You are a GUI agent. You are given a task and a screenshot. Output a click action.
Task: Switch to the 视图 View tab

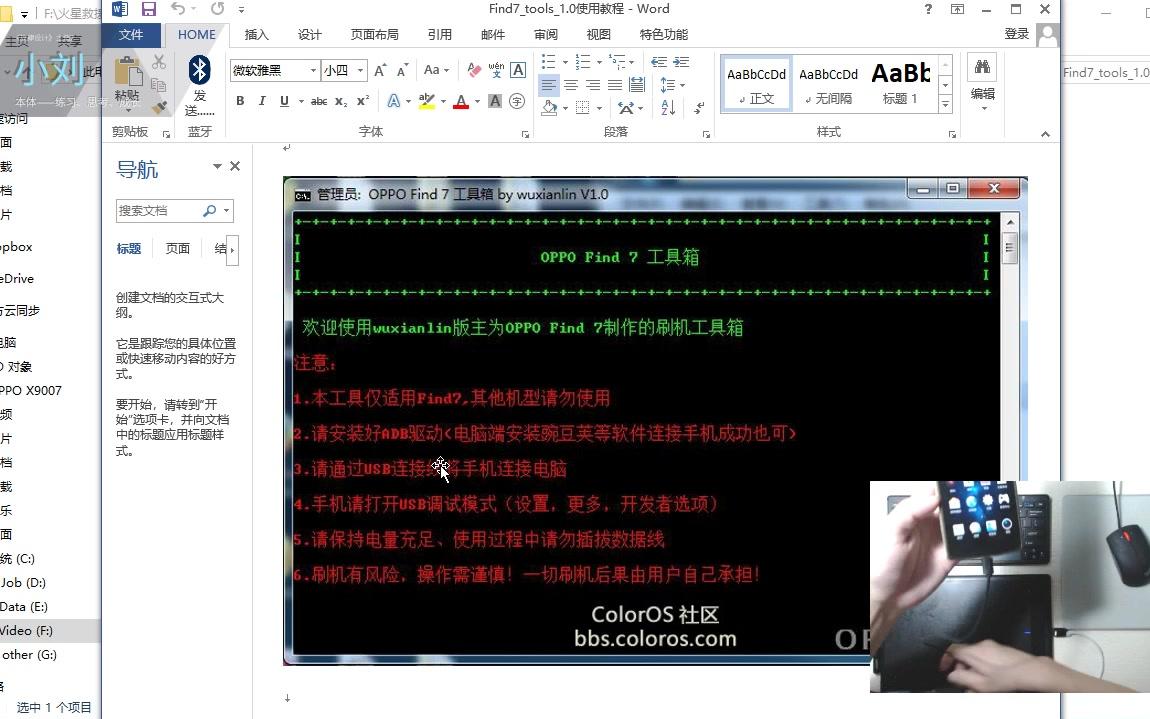click(x=598, y=34)
